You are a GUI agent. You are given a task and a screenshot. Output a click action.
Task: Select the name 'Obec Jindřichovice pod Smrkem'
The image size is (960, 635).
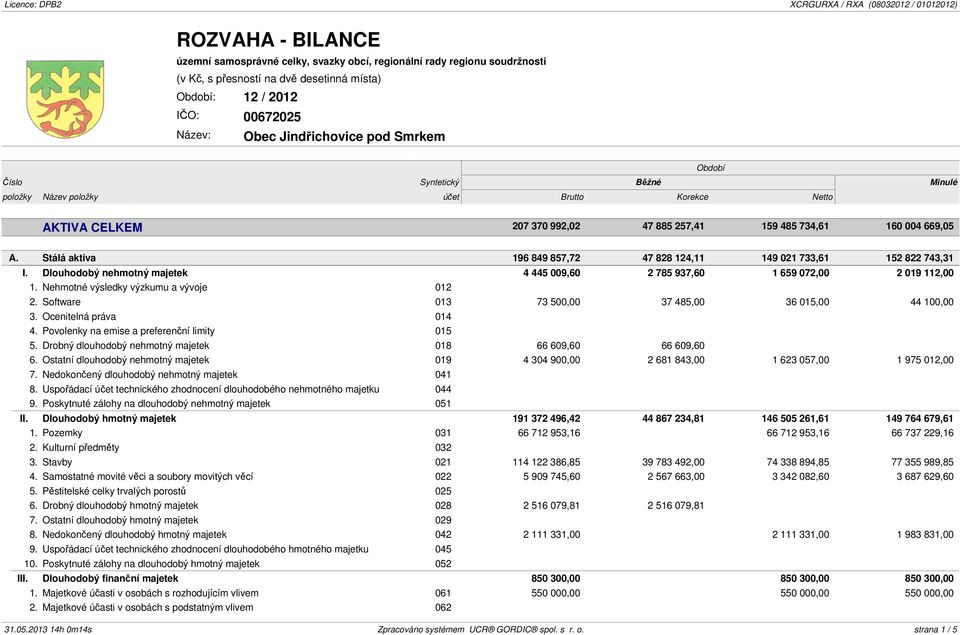pos(344,137)
